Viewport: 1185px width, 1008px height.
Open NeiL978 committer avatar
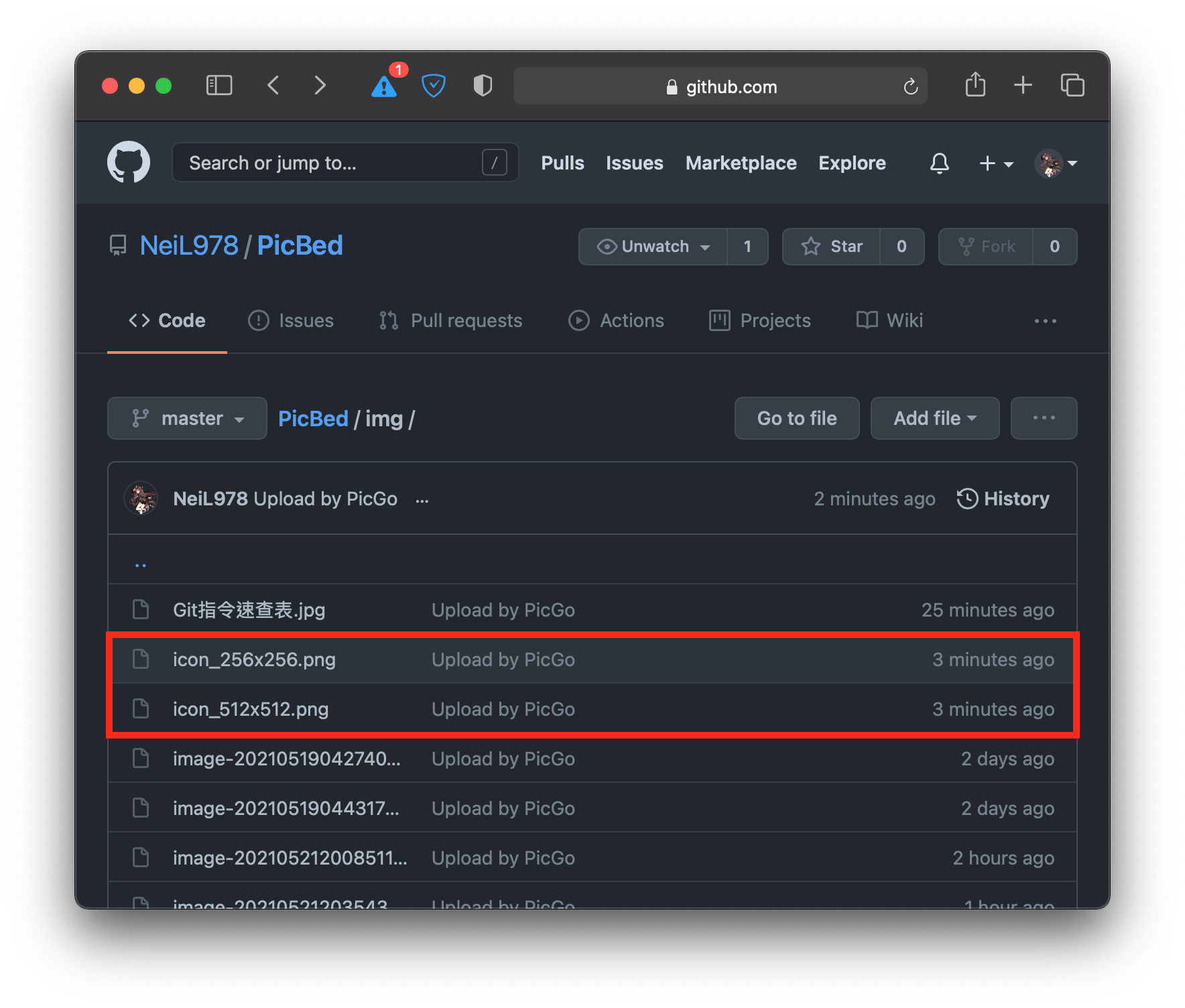point(141,499)
